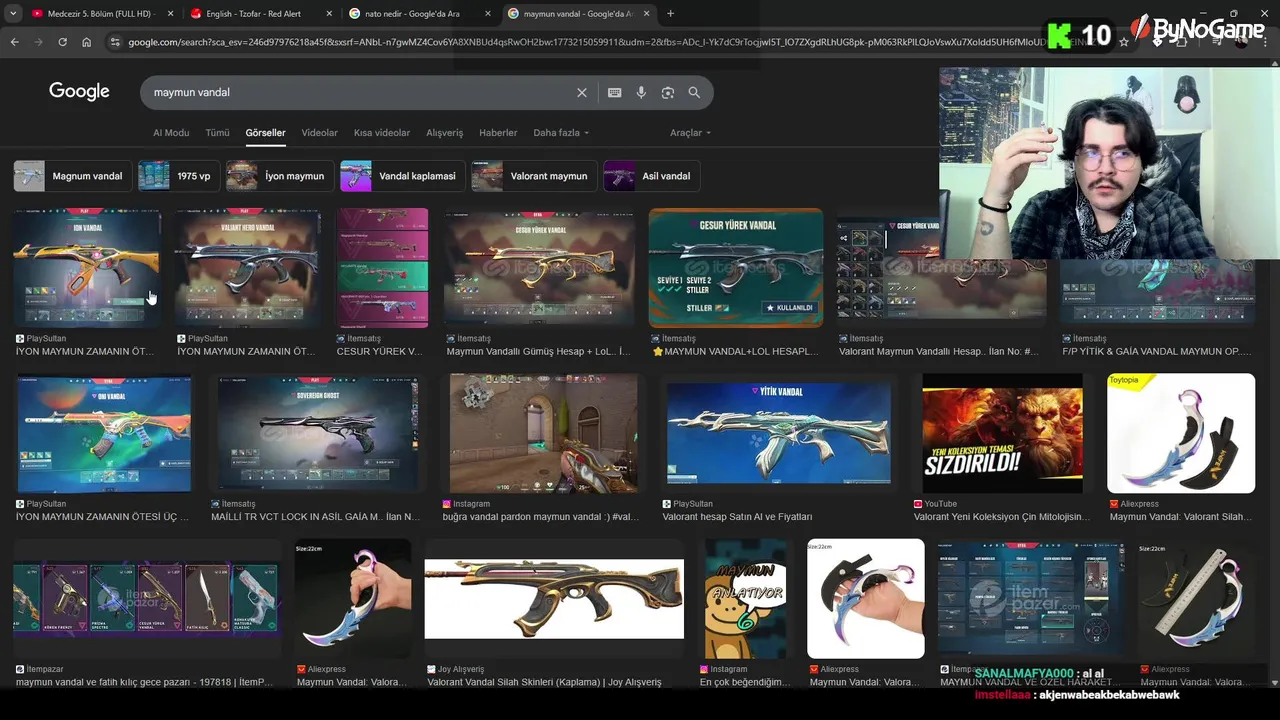1280x720 pixels.
Task: Select the Magnum vandal suggestion chip
Action: 72,176
